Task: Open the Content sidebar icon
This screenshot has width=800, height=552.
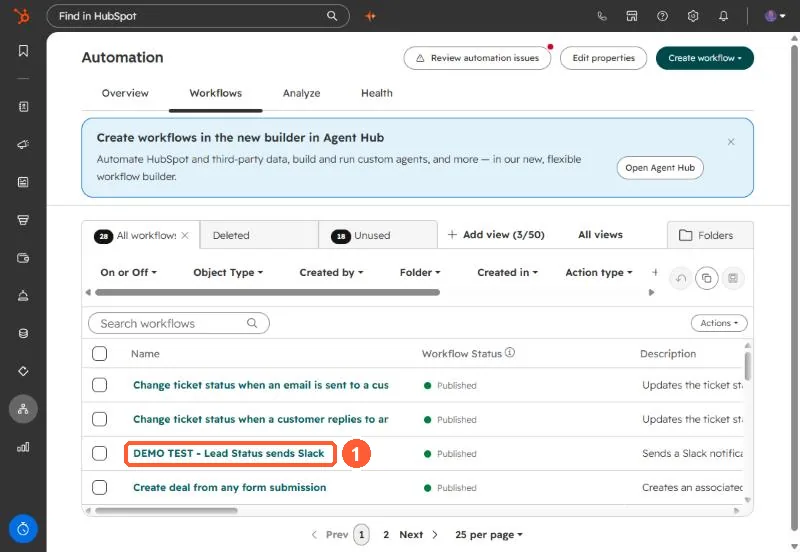Action: coord(23,182)
